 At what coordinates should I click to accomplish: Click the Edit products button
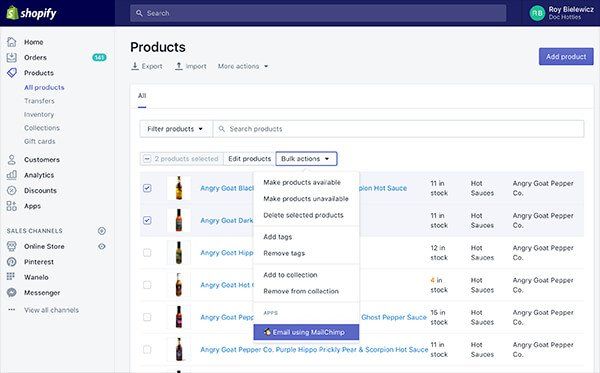click(x=249, y=159)
